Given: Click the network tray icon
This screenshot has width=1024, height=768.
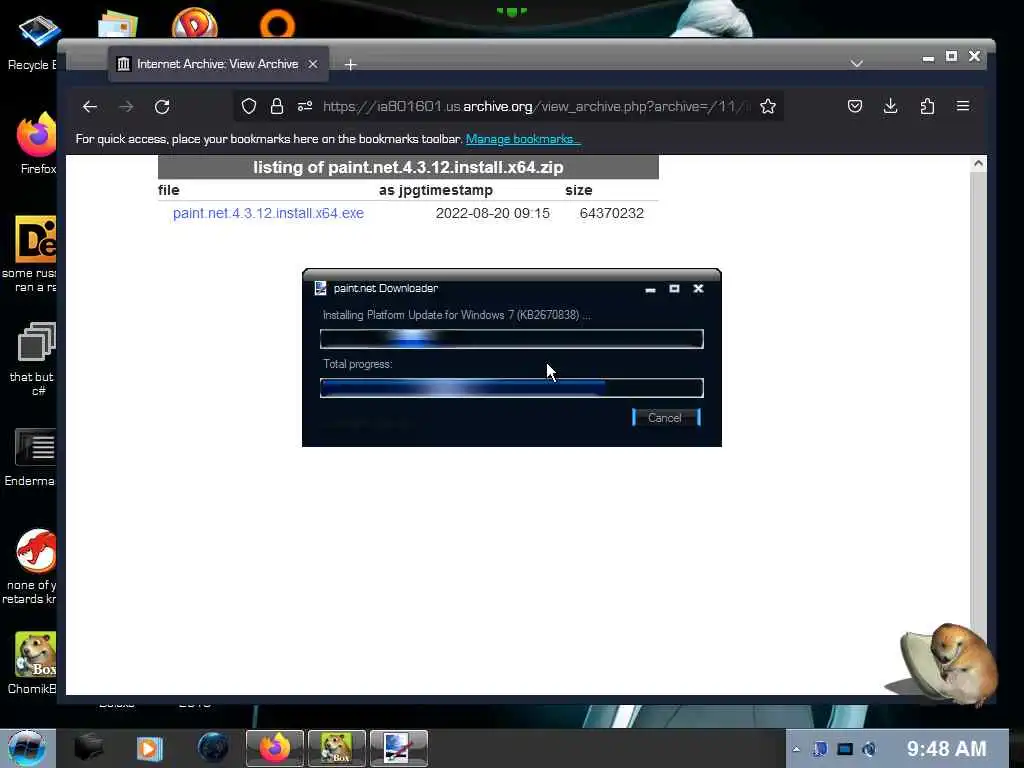Looking at the screenshot, I should coord(845,749).
